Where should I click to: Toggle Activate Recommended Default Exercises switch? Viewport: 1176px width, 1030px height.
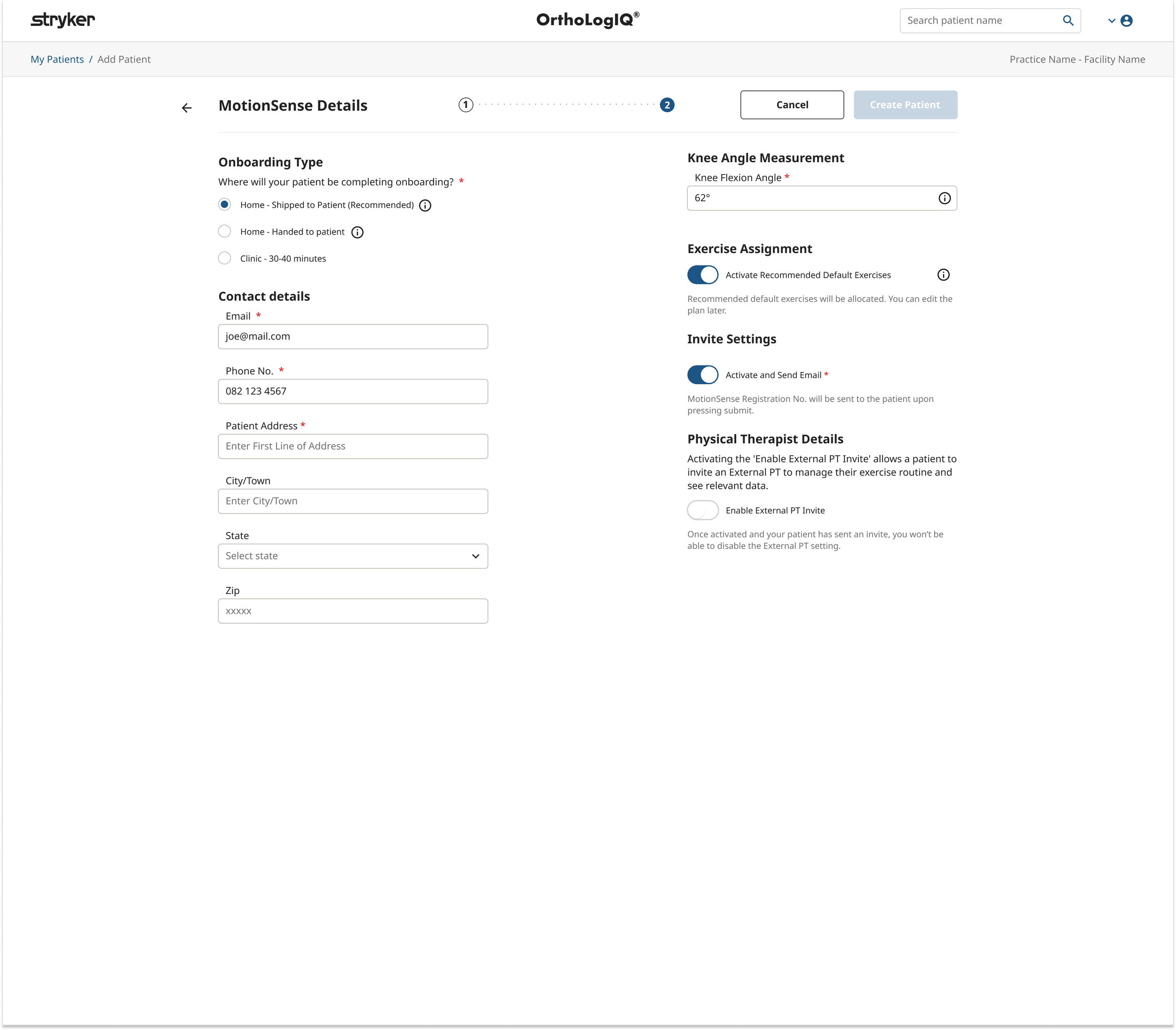702,275
